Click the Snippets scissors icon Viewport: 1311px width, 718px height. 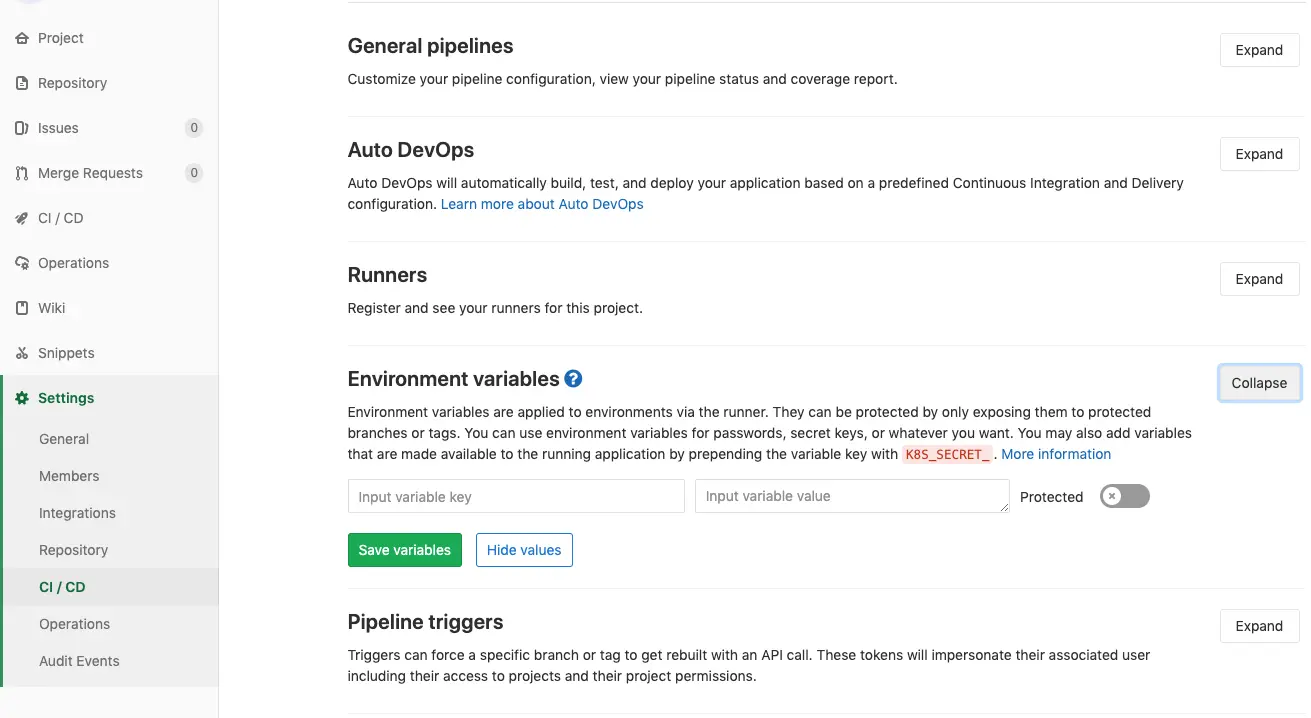pyautogui.click(x=22, y=353)
